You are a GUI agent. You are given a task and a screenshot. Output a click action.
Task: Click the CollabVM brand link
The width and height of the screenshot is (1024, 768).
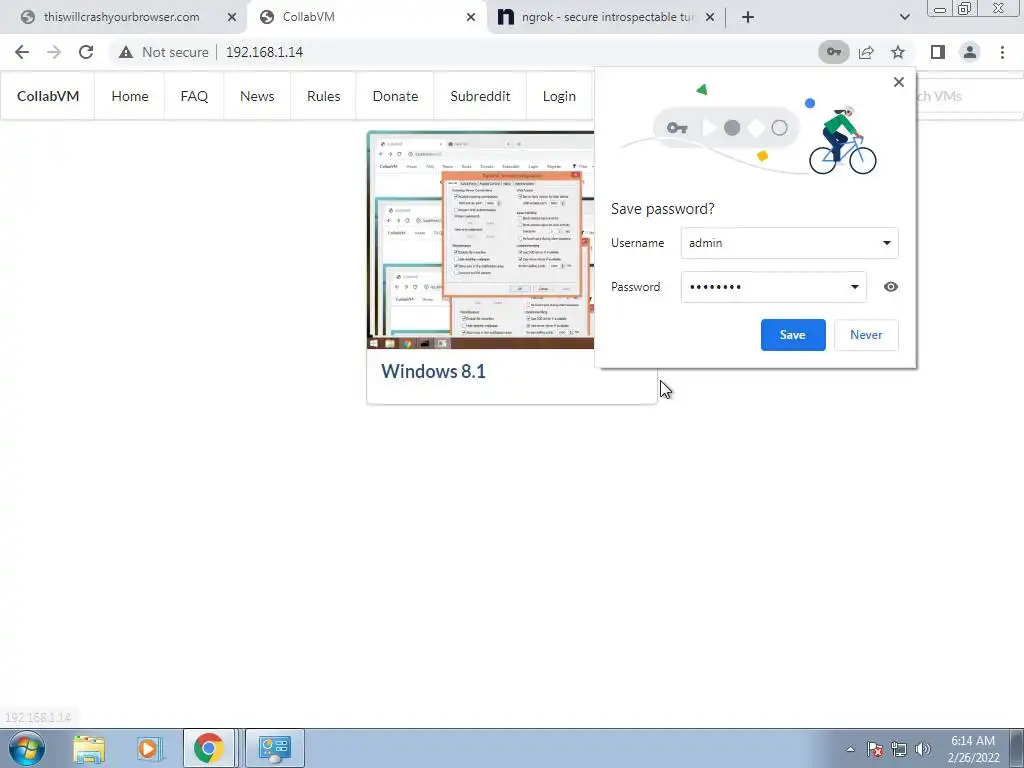[48, 96]
